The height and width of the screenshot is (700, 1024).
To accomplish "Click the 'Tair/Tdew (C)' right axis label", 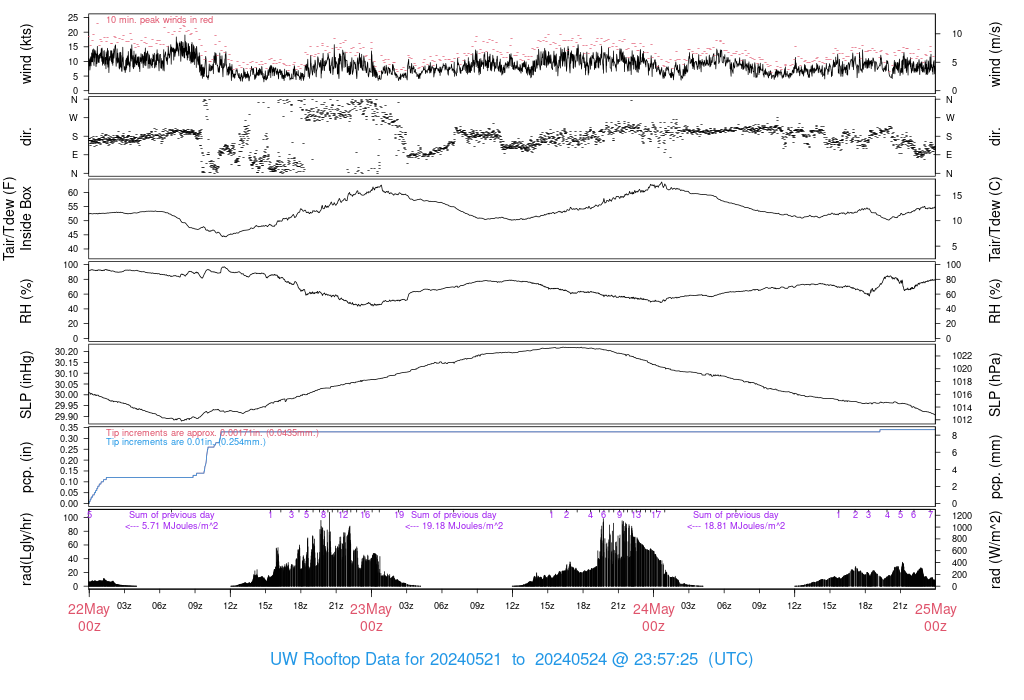I will 995,219.
